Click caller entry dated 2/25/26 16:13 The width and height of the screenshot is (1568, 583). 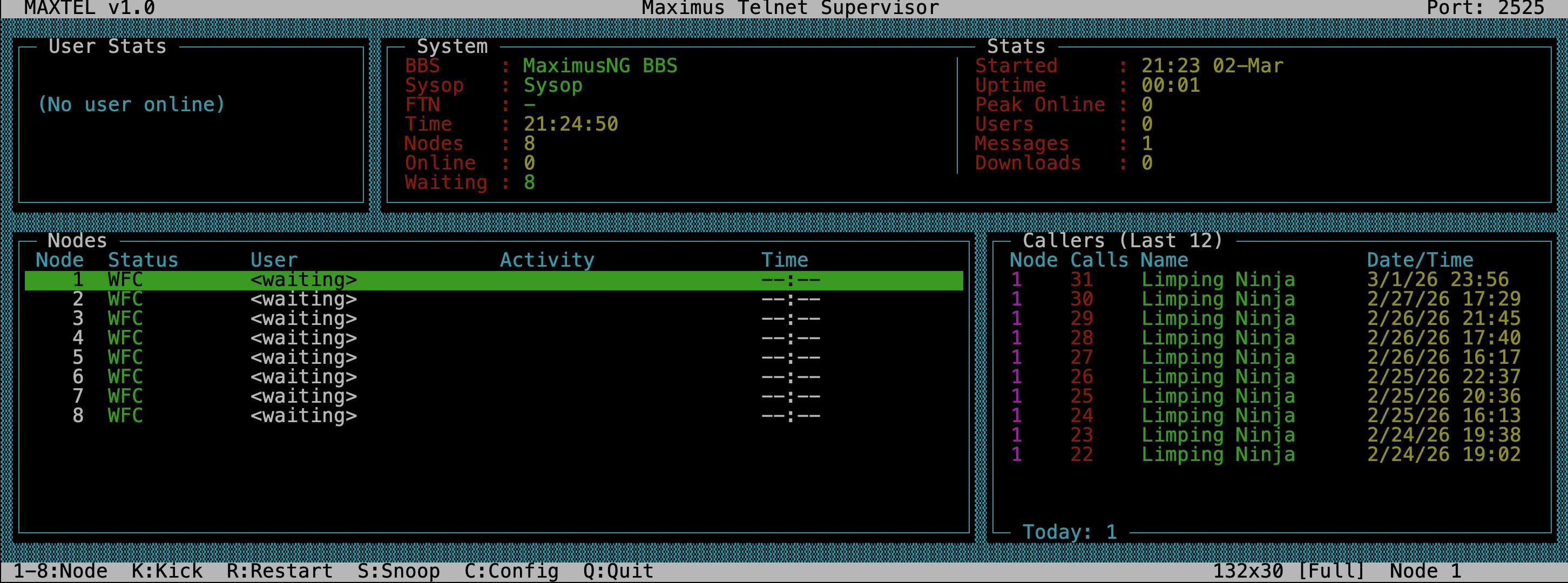(x=1266, y=416)
